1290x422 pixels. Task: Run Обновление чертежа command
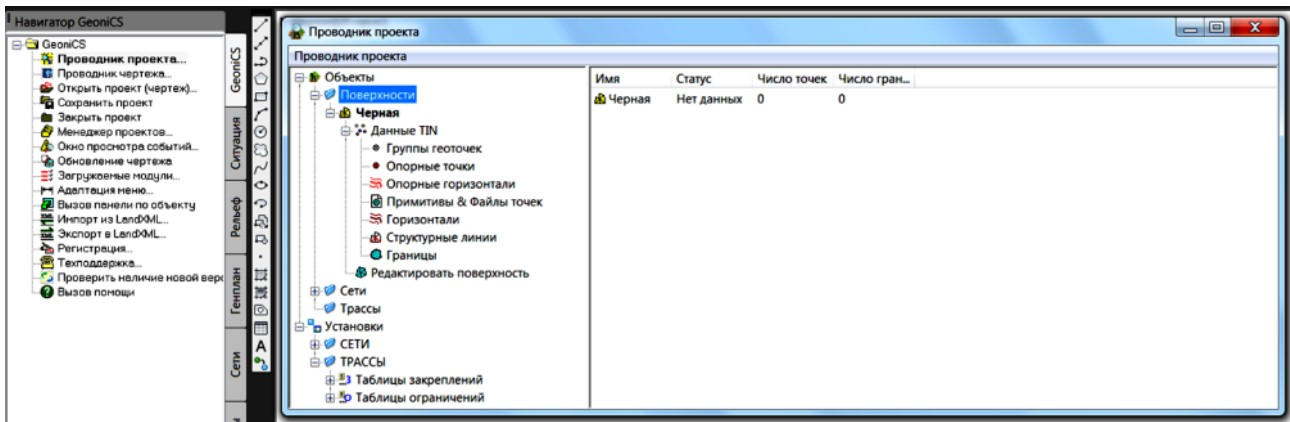click(x=113, y=160)
